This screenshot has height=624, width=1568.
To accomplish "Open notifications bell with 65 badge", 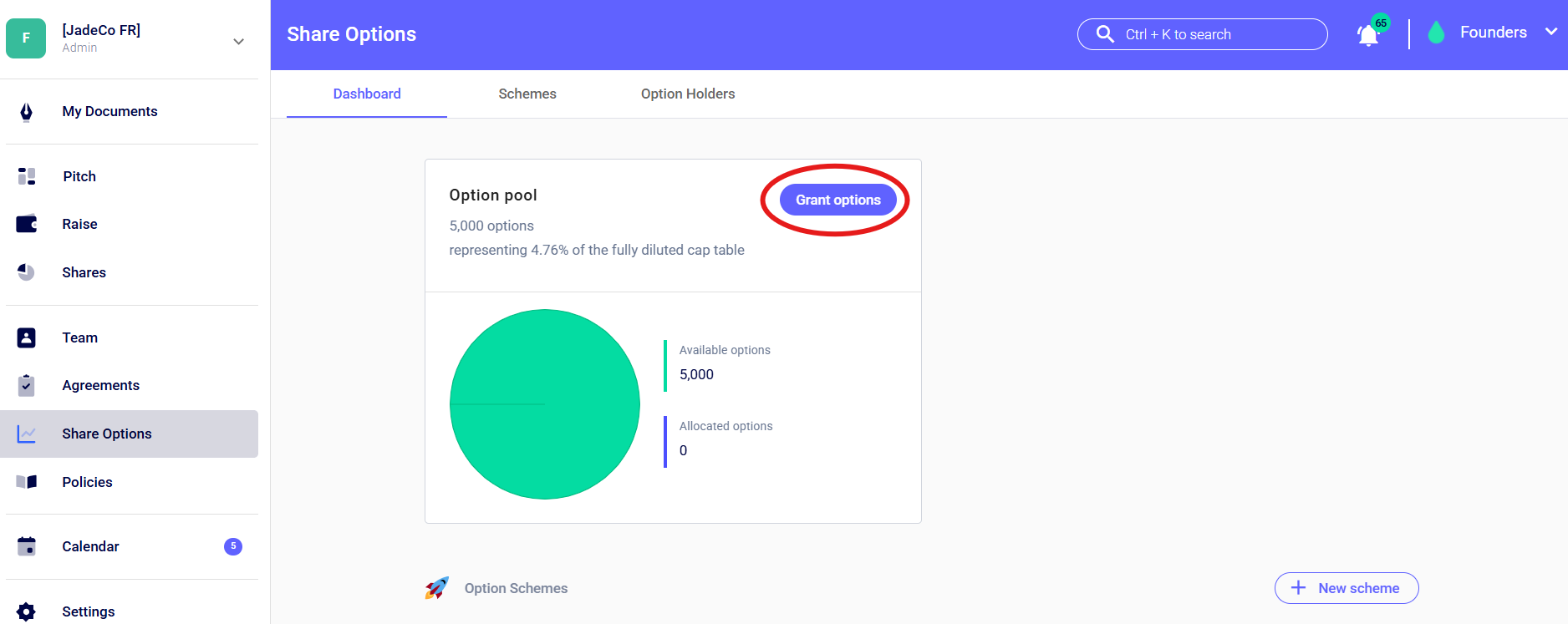I will pos(1368,35).
